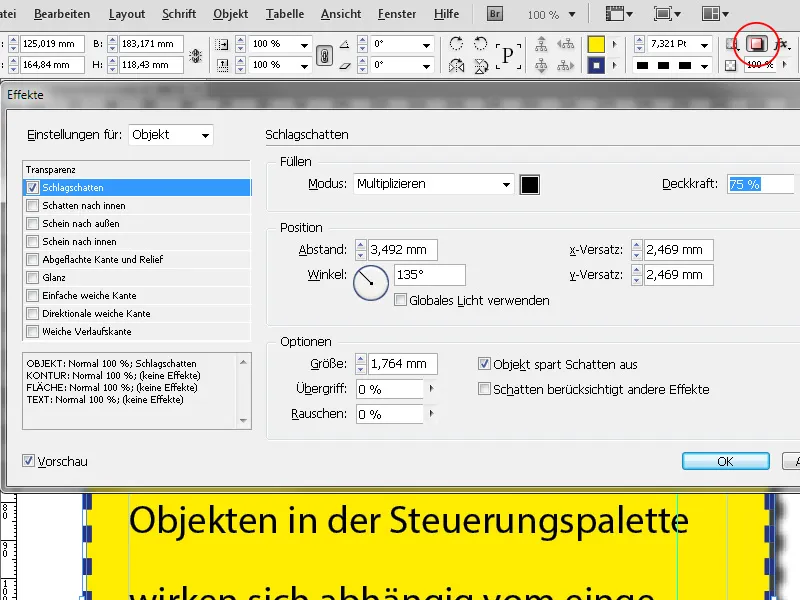This screenshot has width=800, height=600.
Task: Open the view options filmstrip icon
Action: [x=619, y=14]
